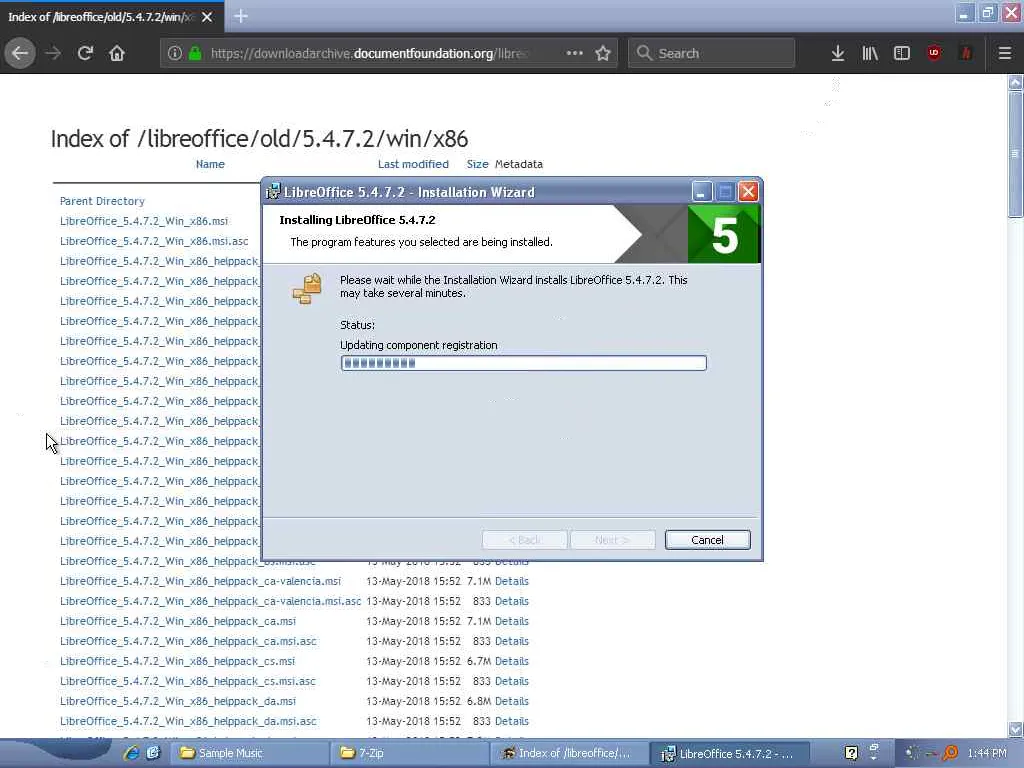Go back using Firefox back arrow
Viewport: 1024px width, 768px height.
pyautogui.click(x=20, y=53)
